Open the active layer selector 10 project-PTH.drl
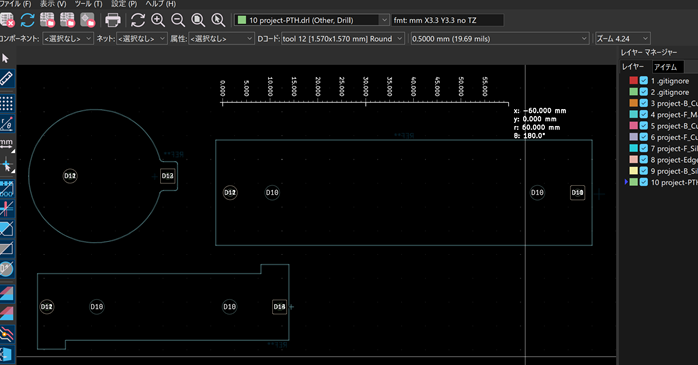The height and width of the screenshot is (365, 698). (312, 20)
